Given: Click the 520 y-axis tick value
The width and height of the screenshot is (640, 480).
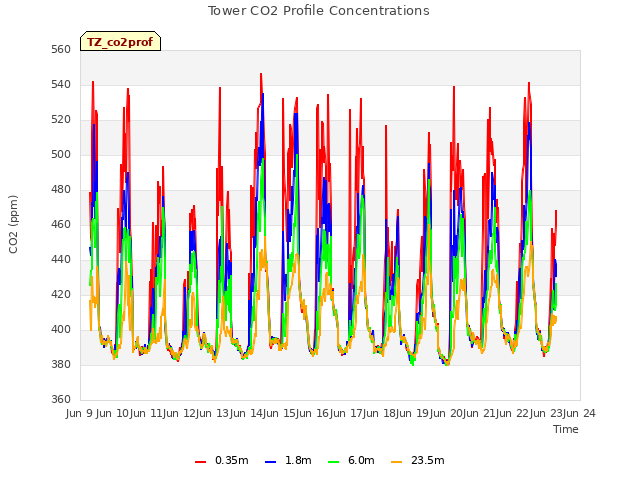Looking at the screenshot, I should pos(61,120).
